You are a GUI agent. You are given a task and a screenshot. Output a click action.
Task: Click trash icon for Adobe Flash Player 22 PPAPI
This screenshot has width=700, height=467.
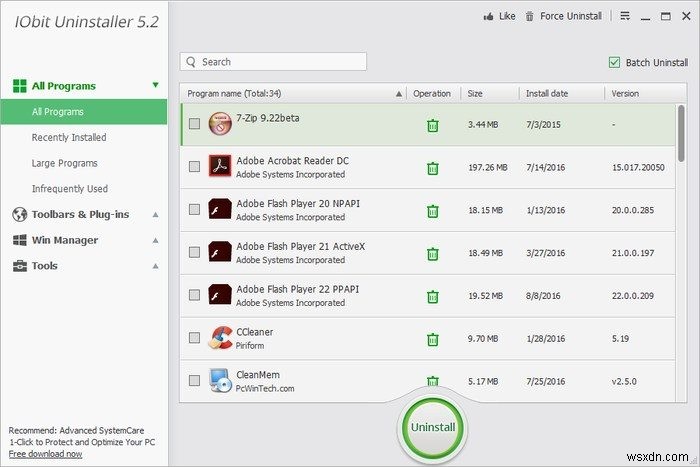[x=433, y=297]
